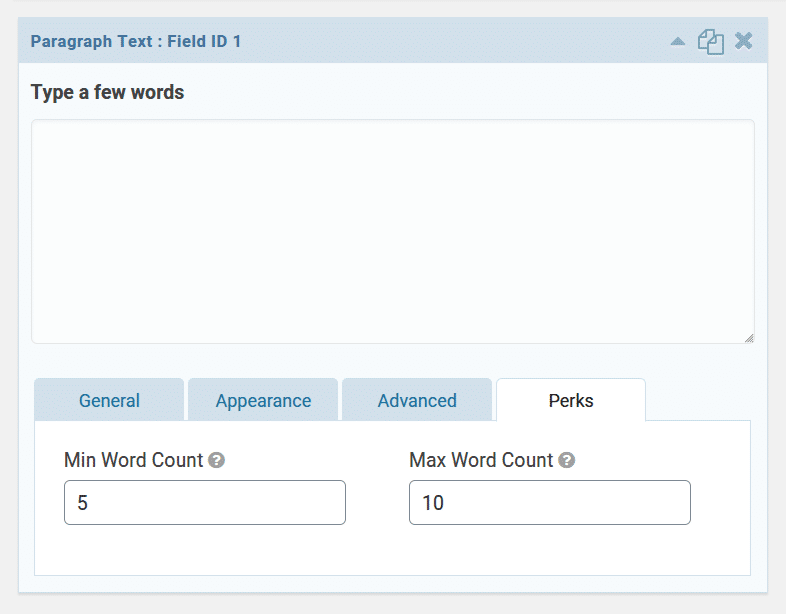Switch to the Appearance tab
786x614 pixels.
coord(263,400)
